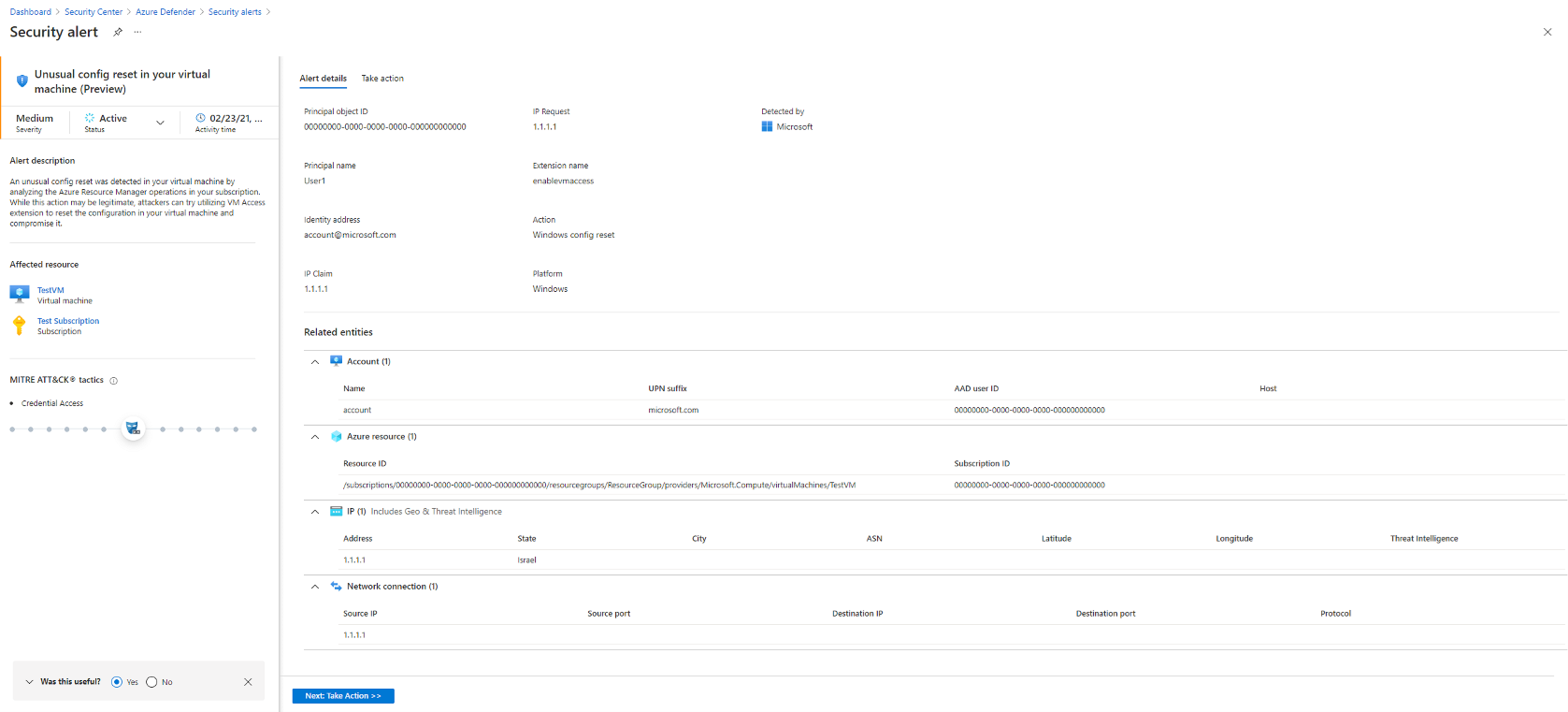Click the shield alert icon
Viewport: 1568px width, 712px height.
(x=22, y=81)
